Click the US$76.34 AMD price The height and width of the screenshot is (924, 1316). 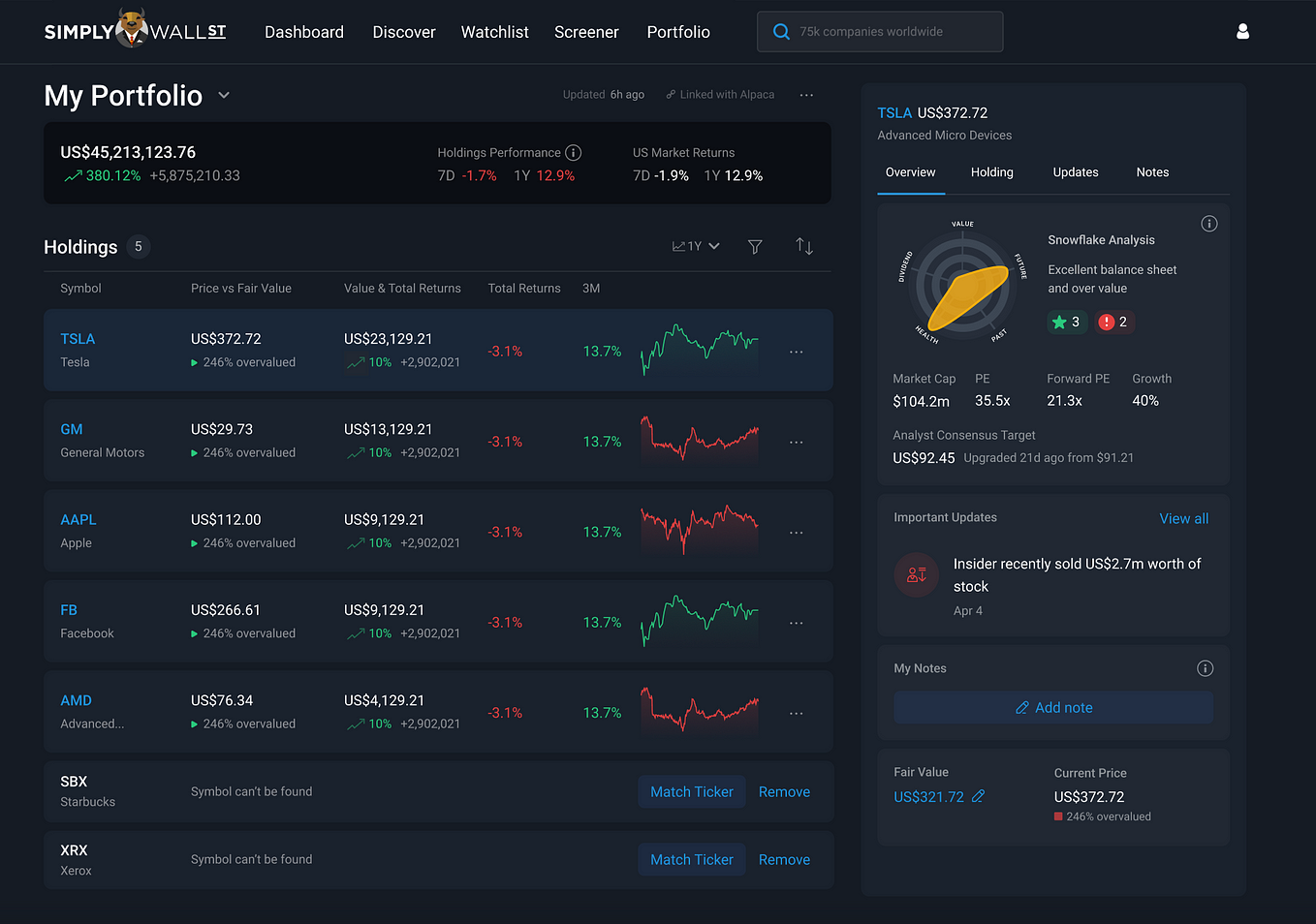point(222,700)
